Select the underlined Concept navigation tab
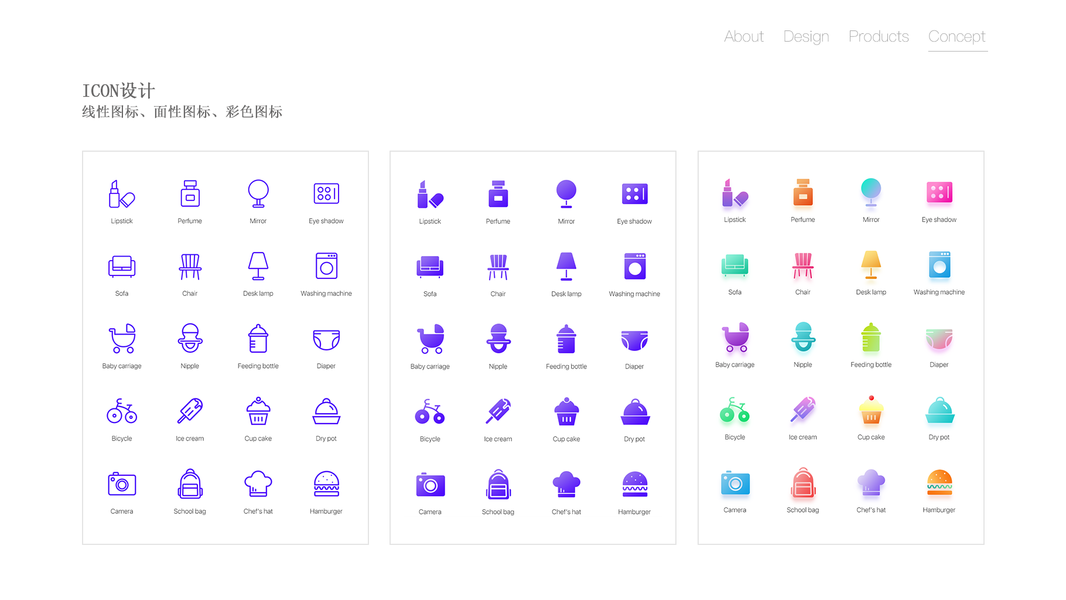This screenshot has height=600, width=1066. (x=957, y=37)
